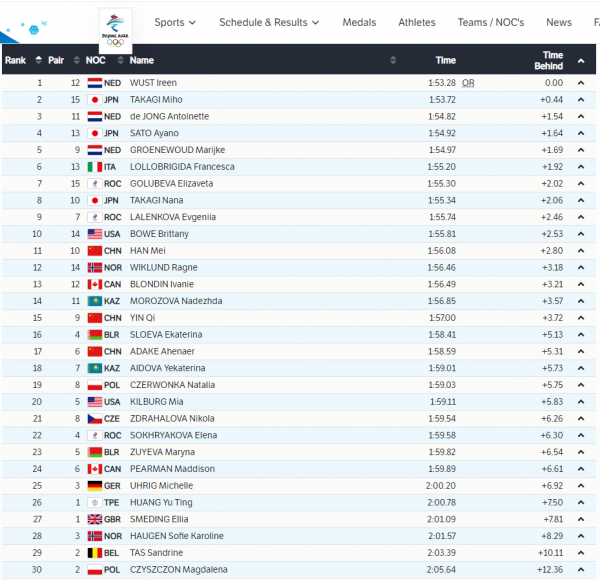Expand details for ADAKE Ahenaer row
Image resolution: width=600 pixels, height=581 pixels.
(x=581, y=351)
